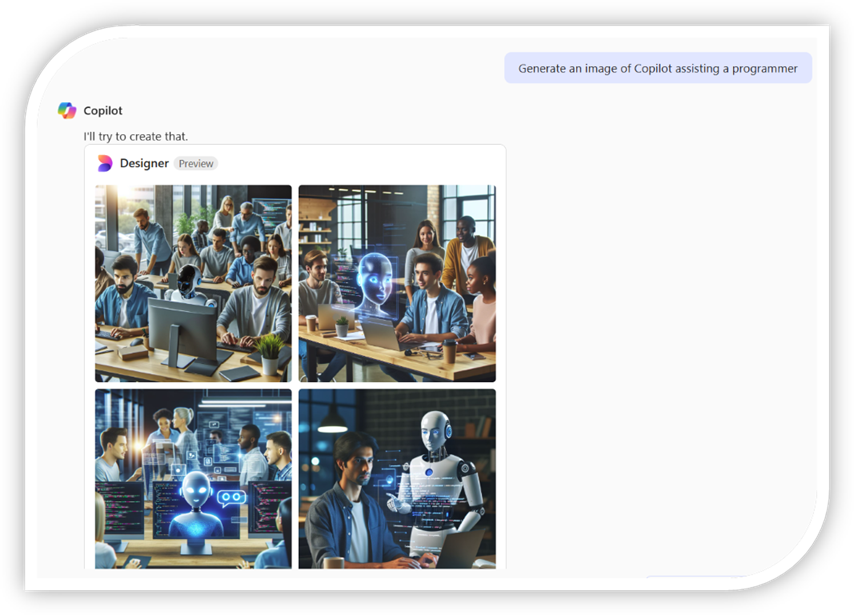The width and height of the screenshot is (854, 615).
Task: Open the glowing robot chat-bubble image
Action: point(193,479)
